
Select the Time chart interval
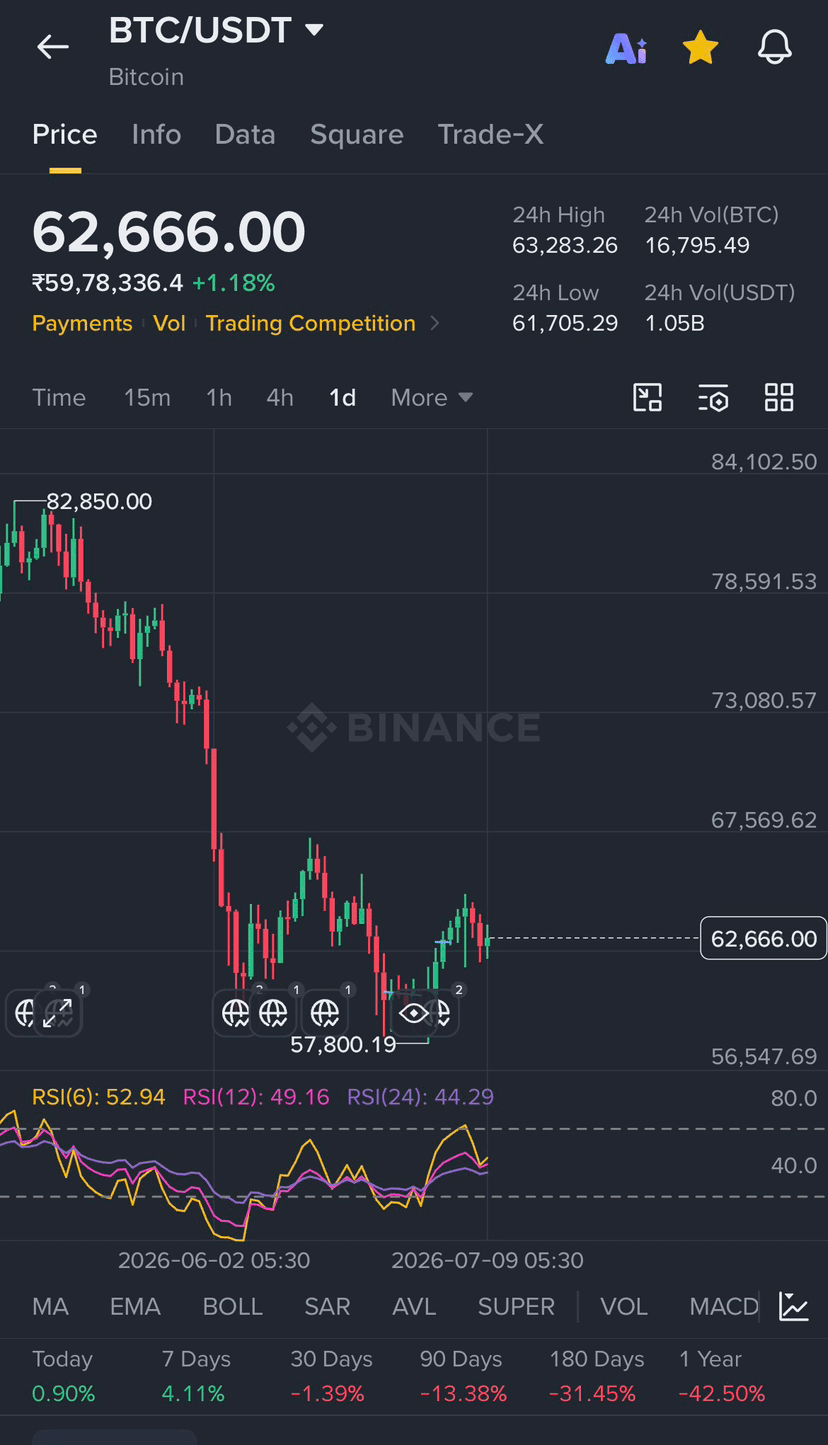tap(59, 397)
